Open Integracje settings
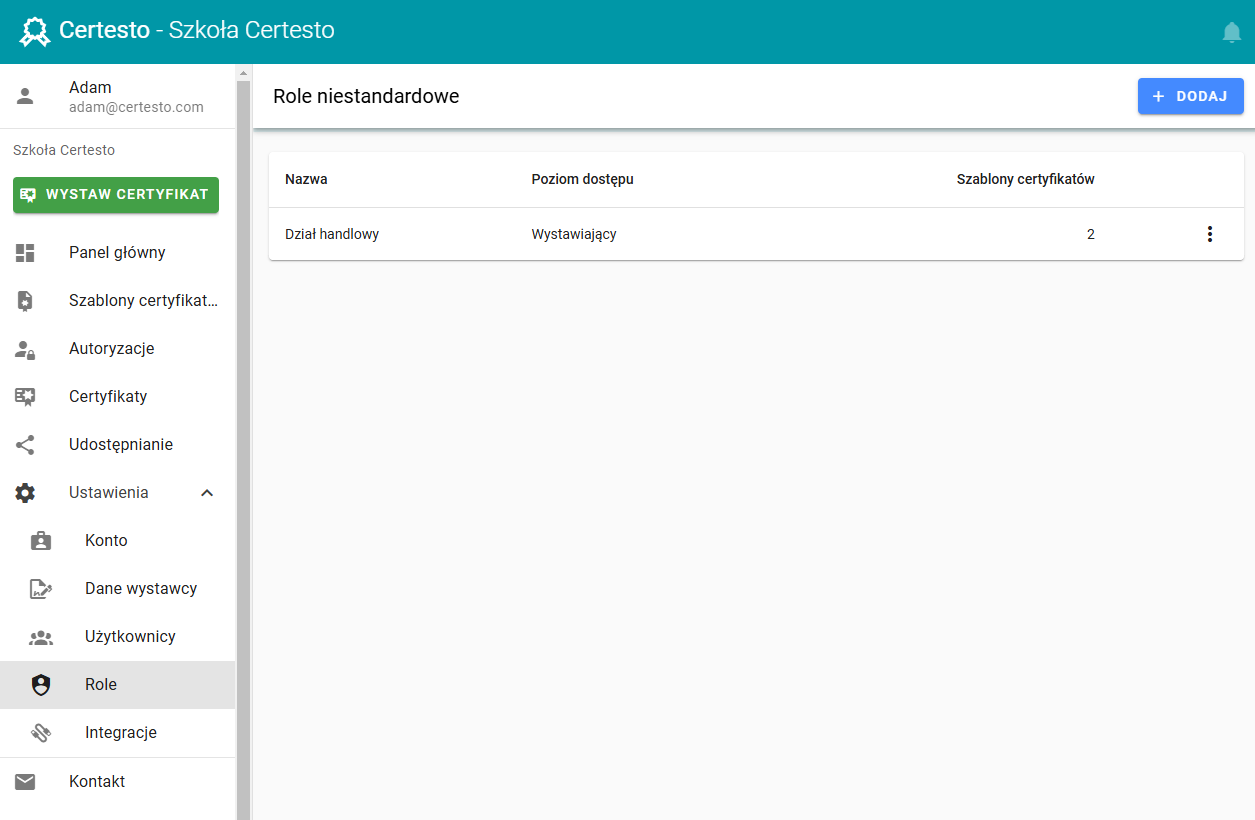 tap(117, 733)
